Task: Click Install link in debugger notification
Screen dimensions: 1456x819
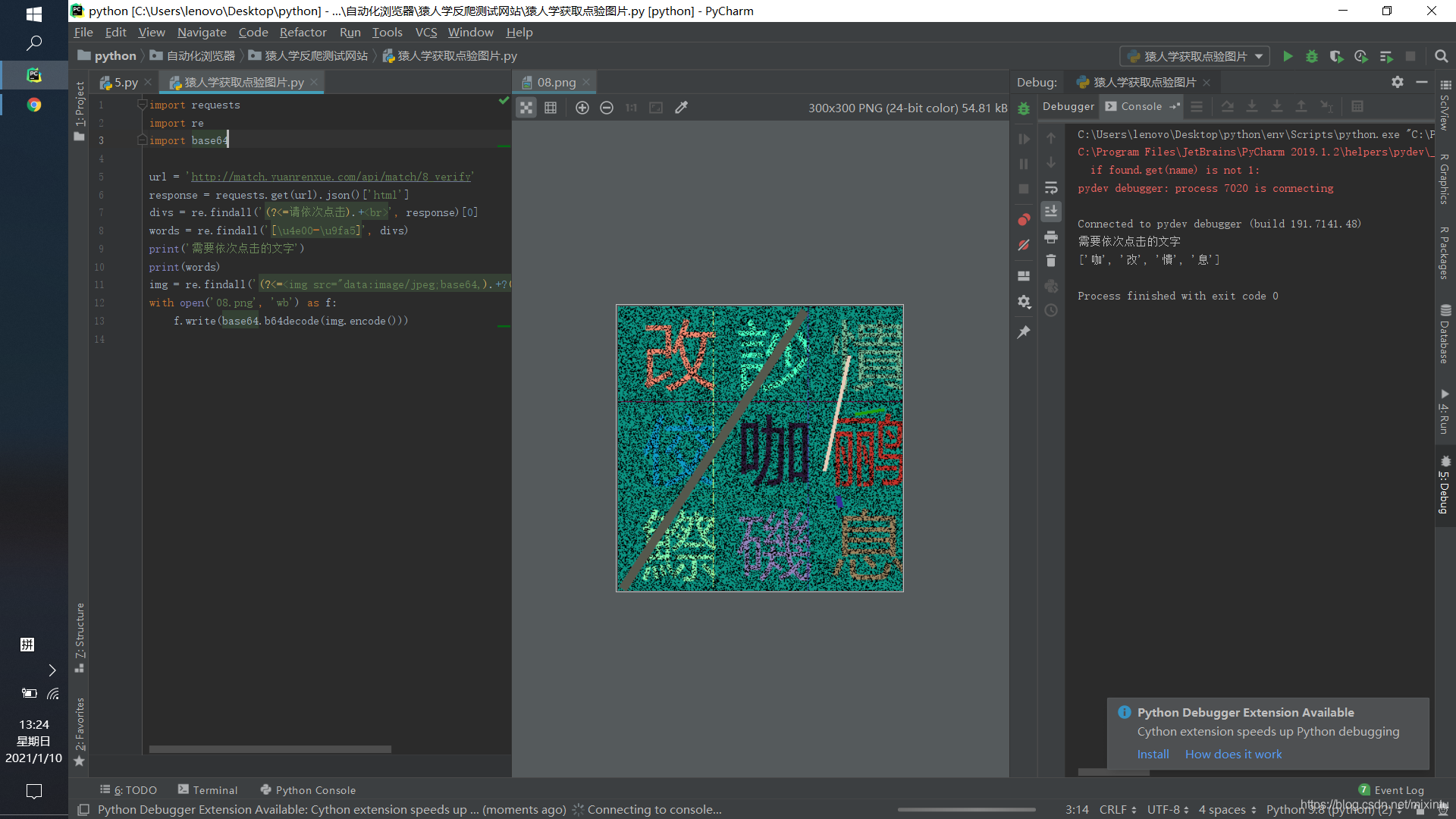Action: pos(1153,754)
